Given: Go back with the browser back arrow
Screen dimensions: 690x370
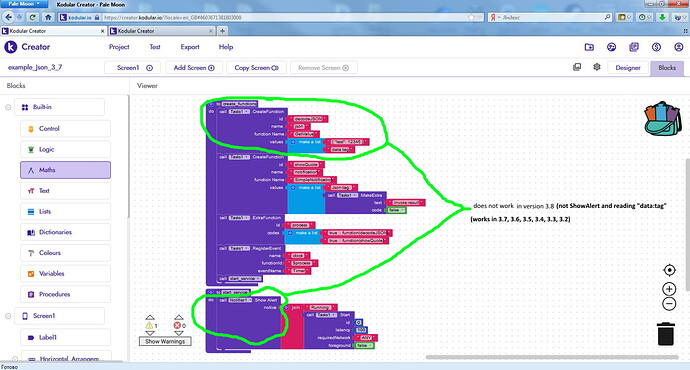Looking at the screenshot, I should (x=8, y=17).
